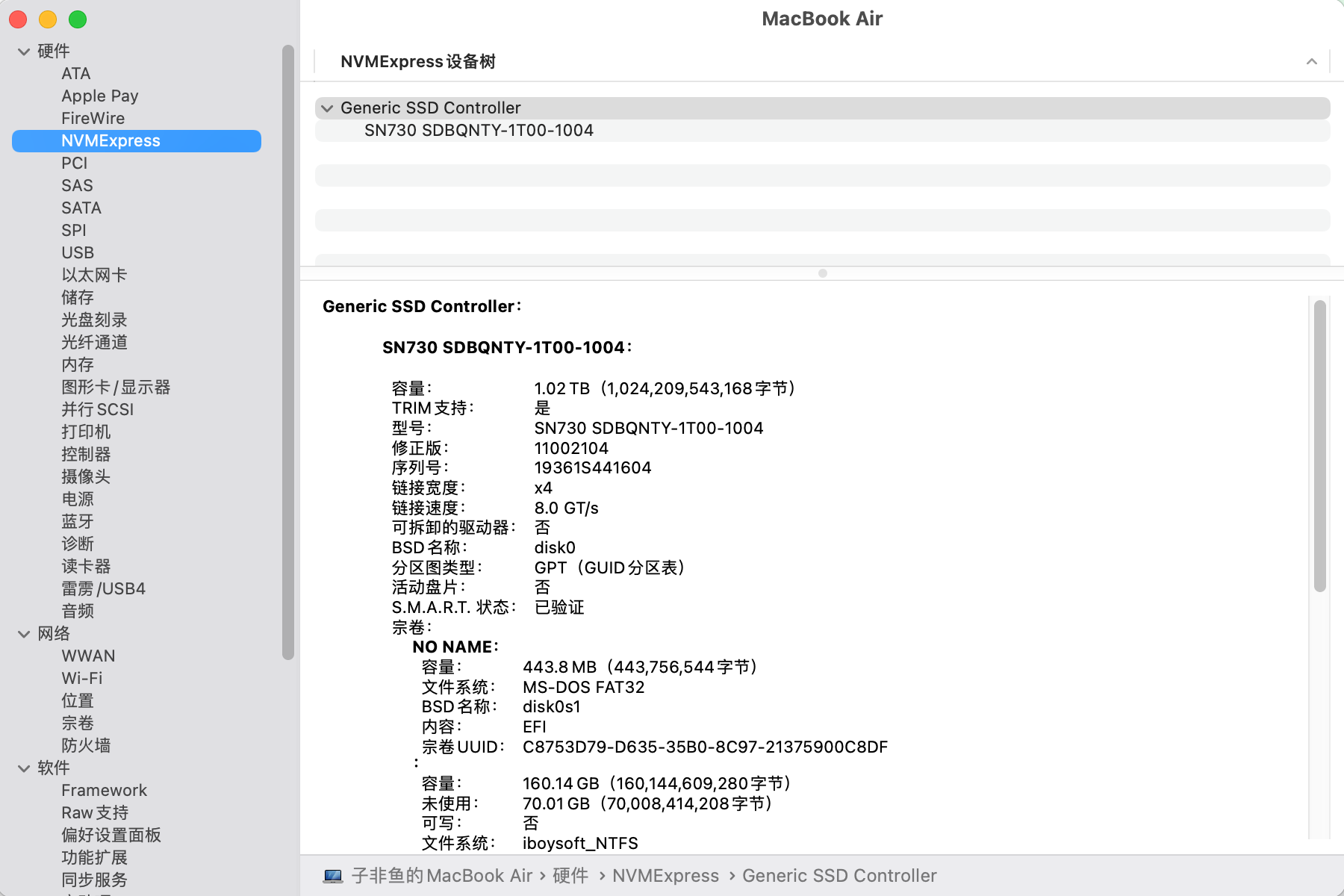1344x896 pixels.
Task: Click the disk0s1 BSD name value
Action: click(x=552, y=707)
